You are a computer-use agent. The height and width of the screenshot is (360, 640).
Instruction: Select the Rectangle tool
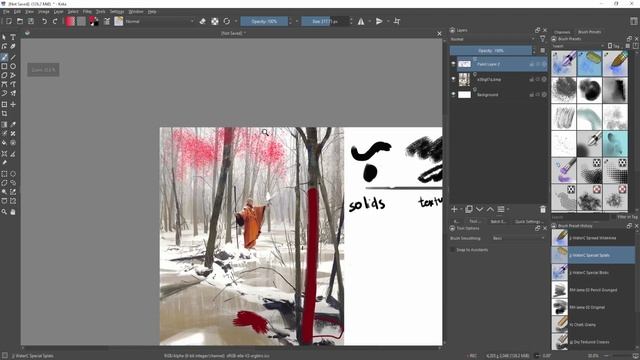point(4,66)
